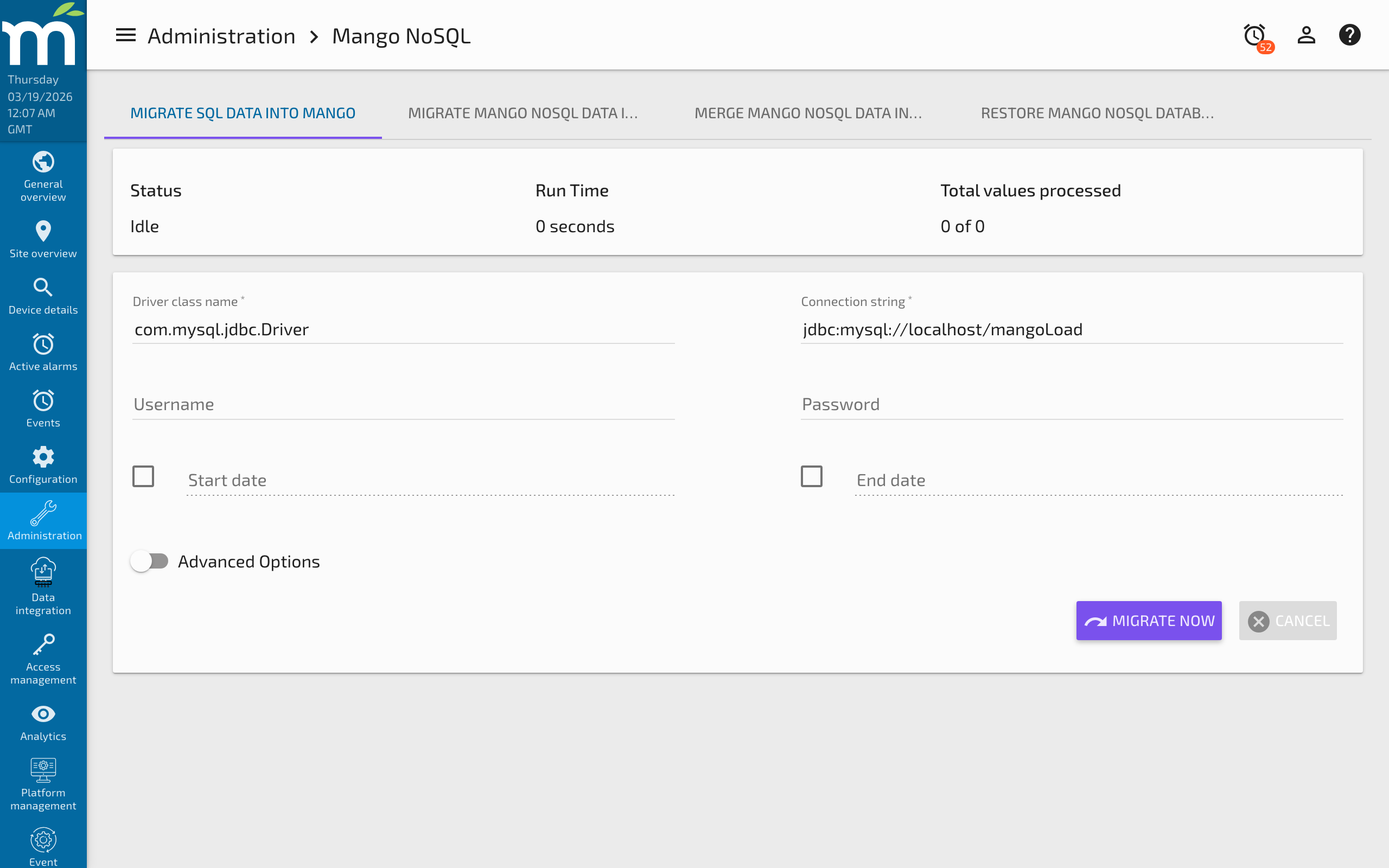Screen dimensions: 1389x868
Task: Check the End date checkbox
Action: pyautogui.click(x=811, y=476)
